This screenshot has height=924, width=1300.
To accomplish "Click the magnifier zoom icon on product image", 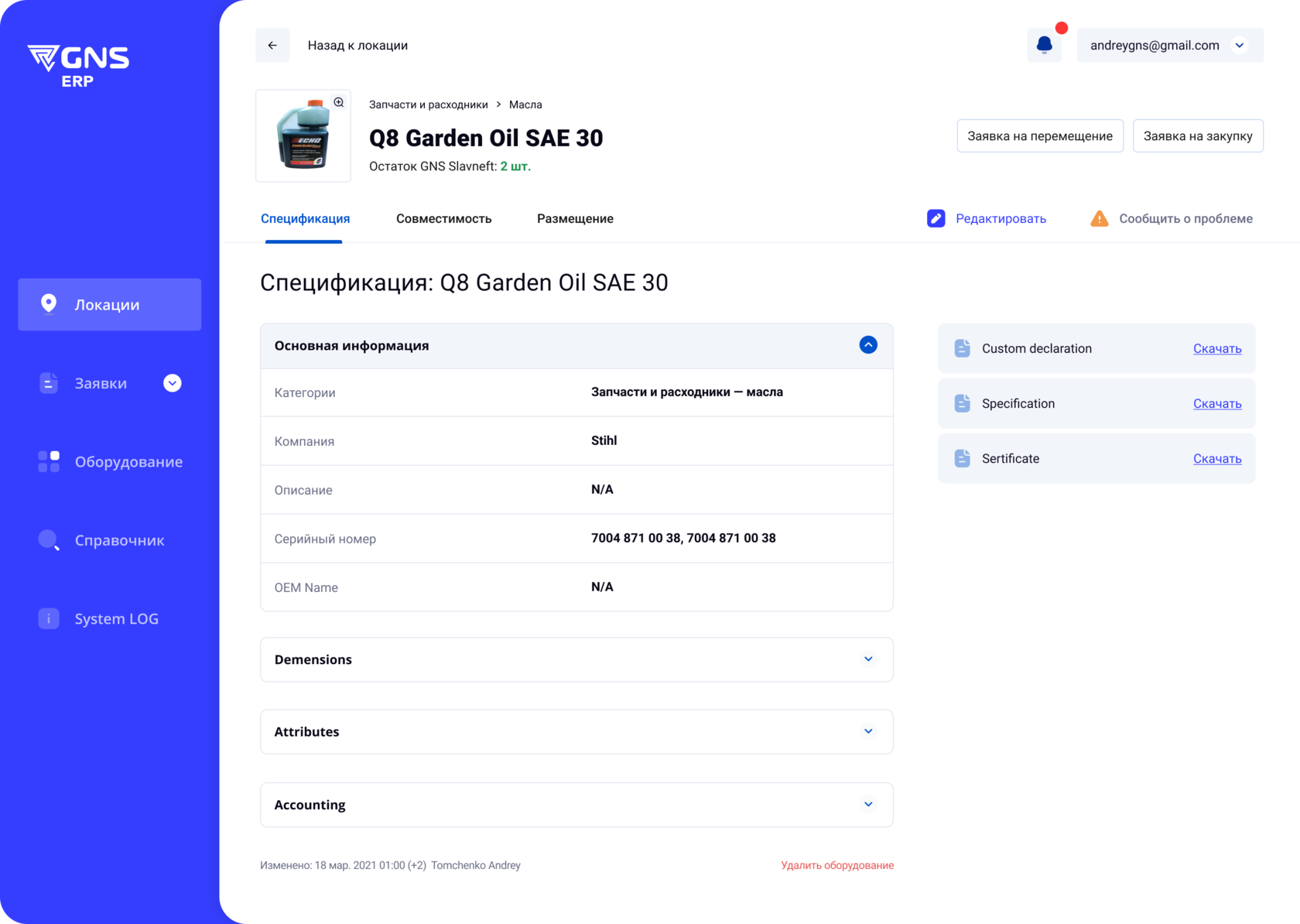I will point(339,102).
